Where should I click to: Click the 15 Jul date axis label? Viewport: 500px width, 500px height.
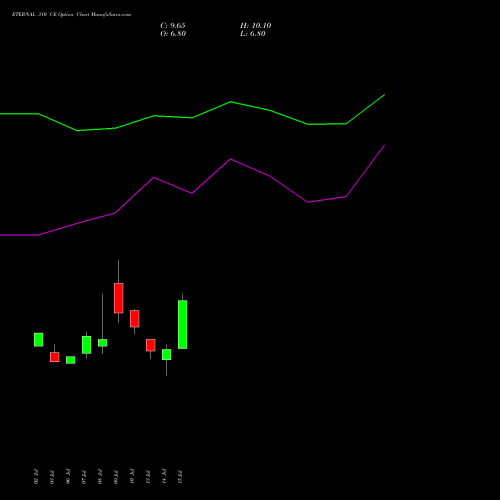pyautogui.click(x=180, y=477)
